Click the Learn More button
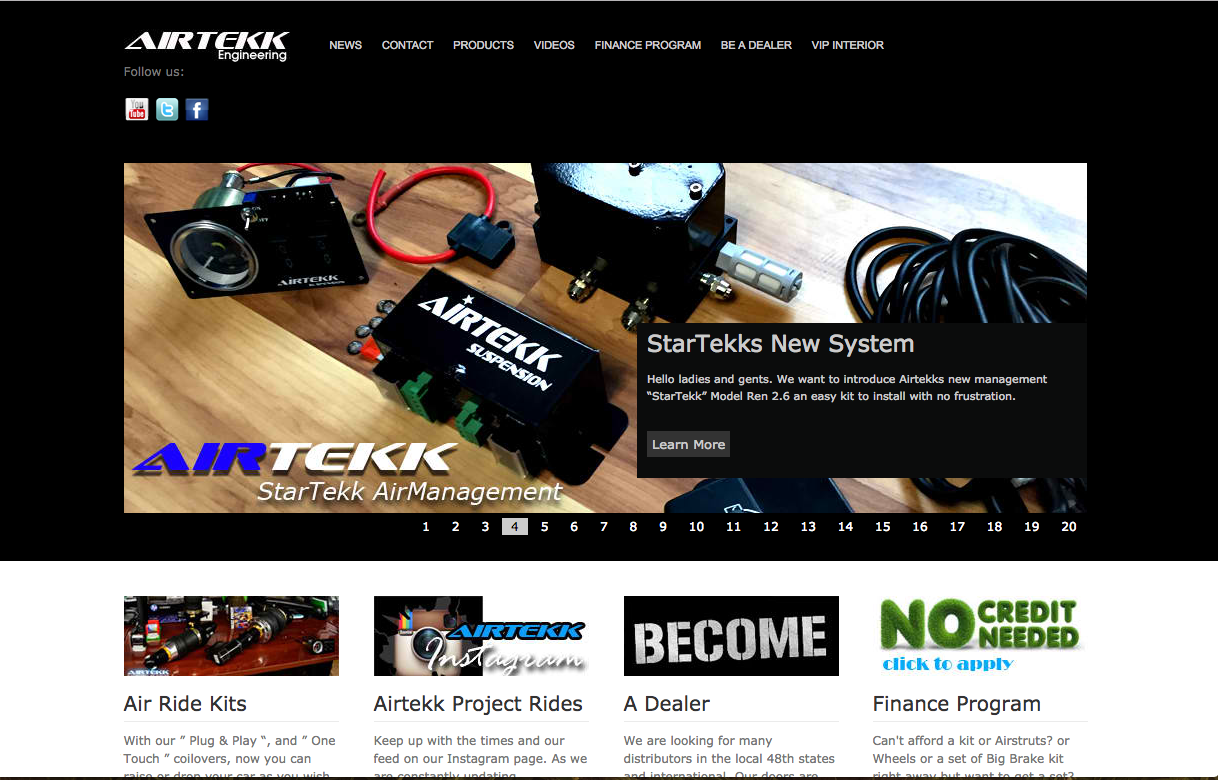This screenshot has width=1218, height=780. click(x=688, y=444)
